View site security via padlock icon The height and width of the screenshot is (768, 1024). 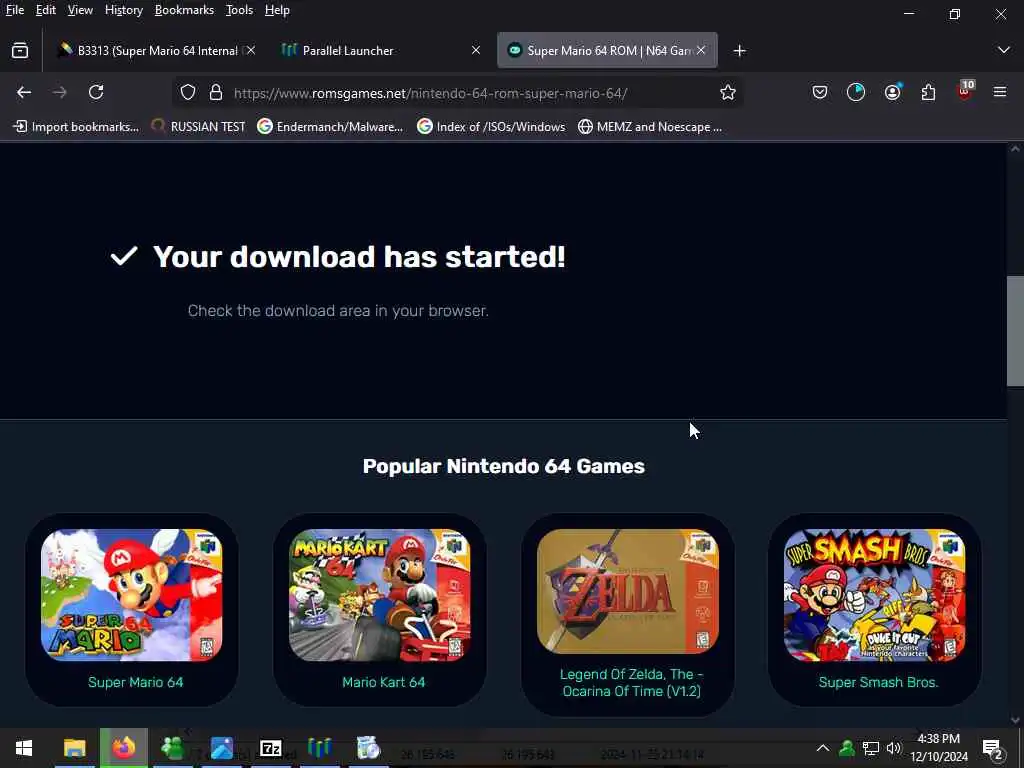click(x=216, y=93)
